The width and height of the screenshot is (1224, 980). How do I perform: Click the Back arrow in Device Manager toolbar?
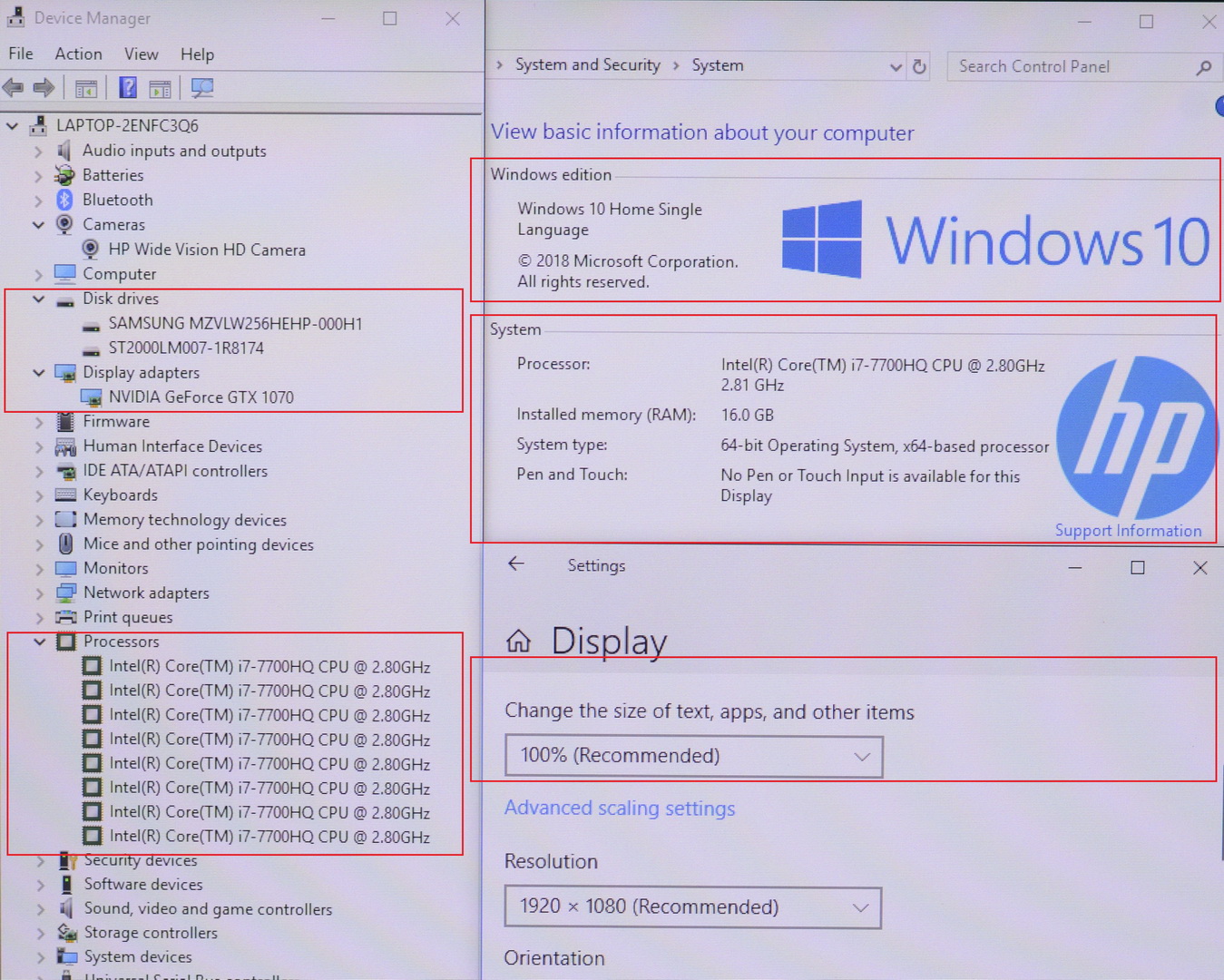(13, 88)
